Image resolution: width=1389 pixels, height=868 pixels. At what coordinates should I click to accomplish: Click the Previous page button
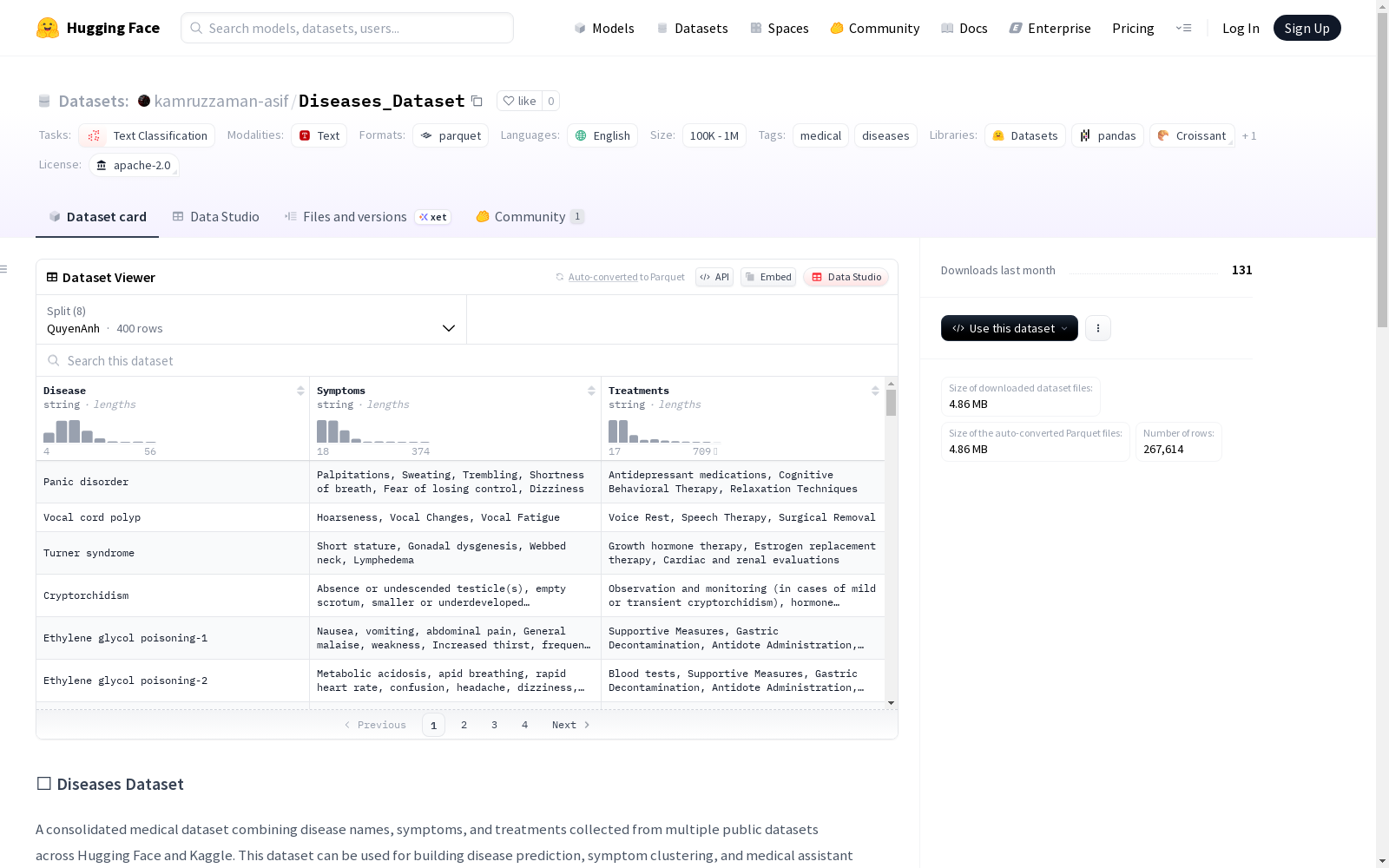pos(375,725)
